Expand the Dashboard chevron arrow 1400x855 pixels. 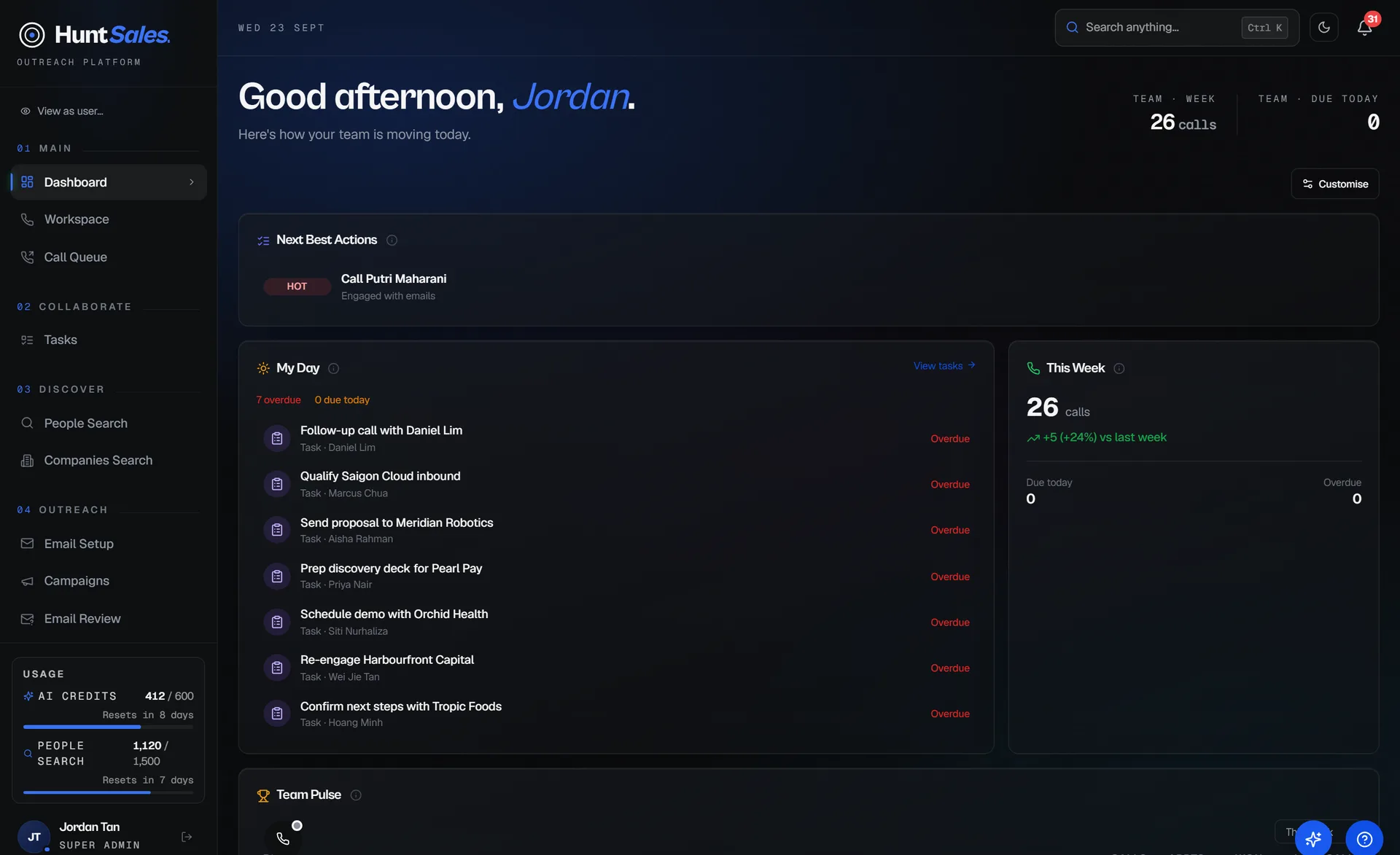point(192,182)
